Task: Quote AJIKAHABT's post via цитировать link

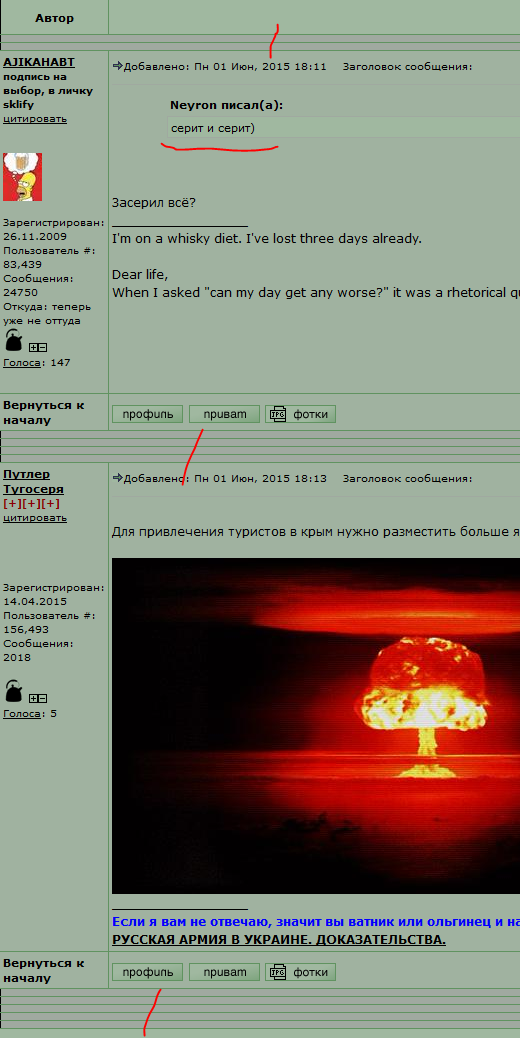Action: point(35,119)
